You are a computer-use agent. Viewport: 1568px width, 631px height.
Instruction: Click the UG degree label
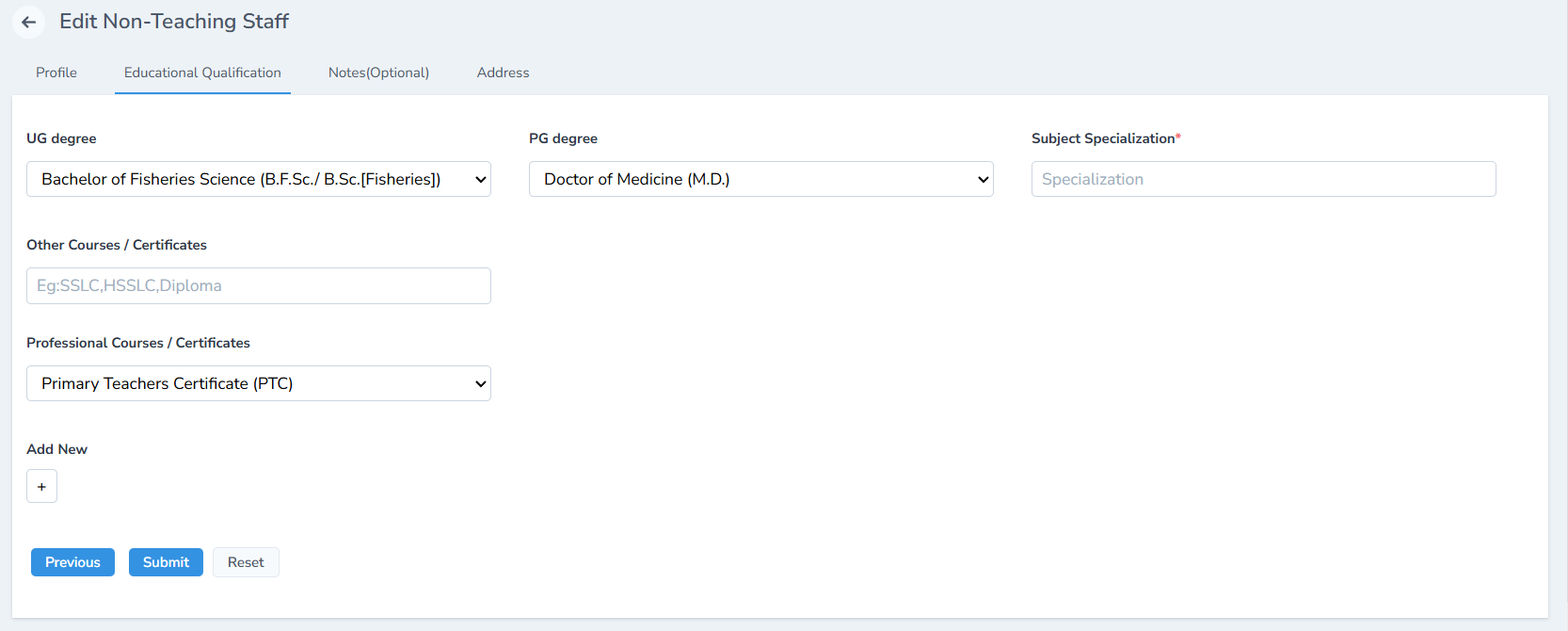(x=61, y=138)
